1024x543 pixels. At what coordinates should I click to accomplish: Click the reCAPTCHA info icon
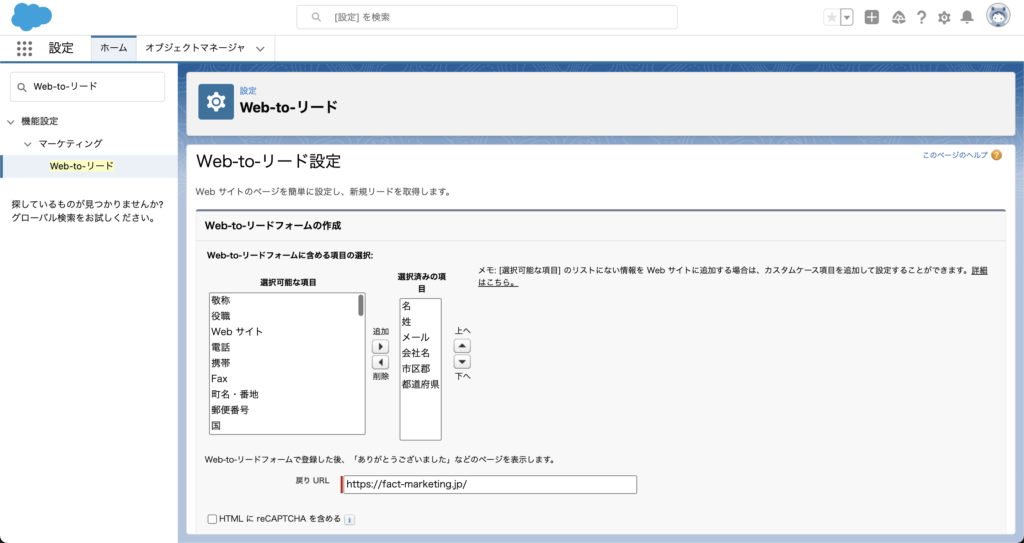point(349,520)
